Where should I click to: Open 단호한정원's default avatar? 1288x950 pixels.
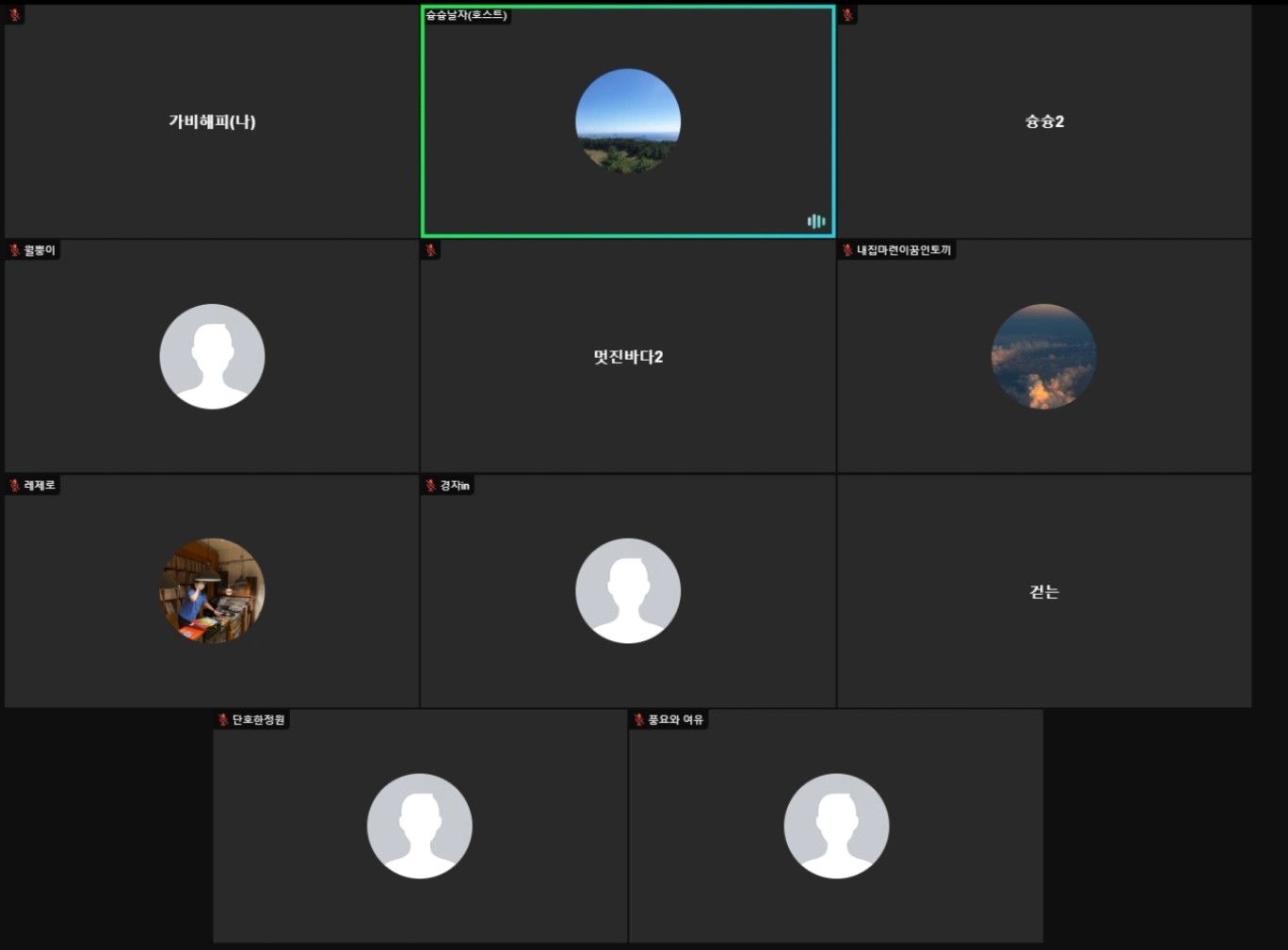(x=420, y=827)
